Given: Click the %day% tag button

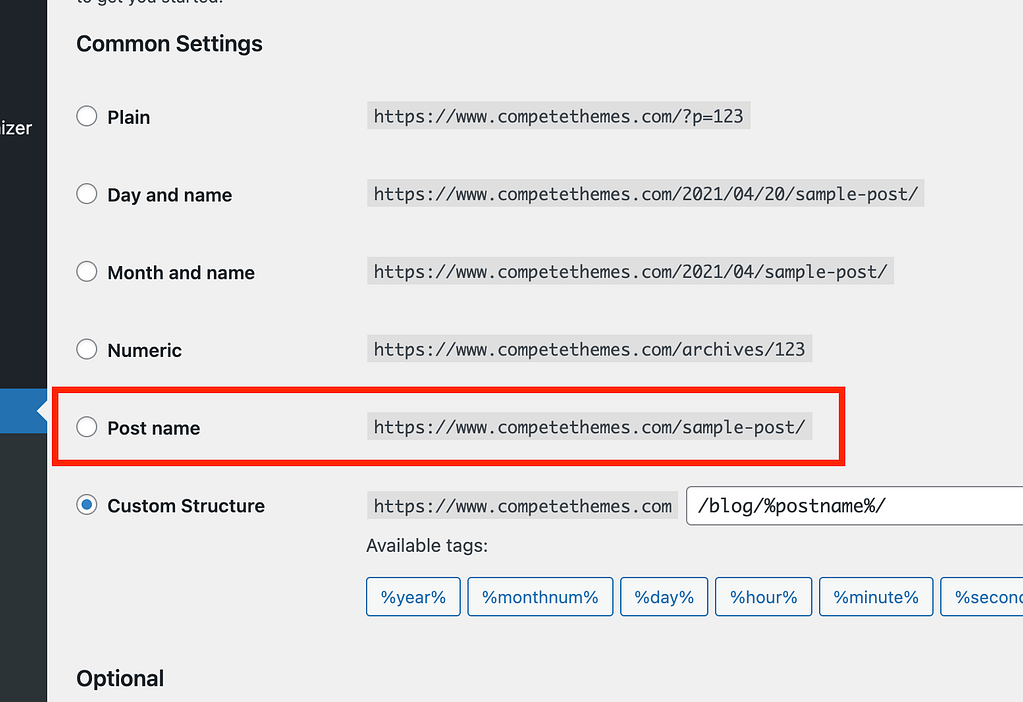Looking at the screenshot, I should click(x=664, y=596).
